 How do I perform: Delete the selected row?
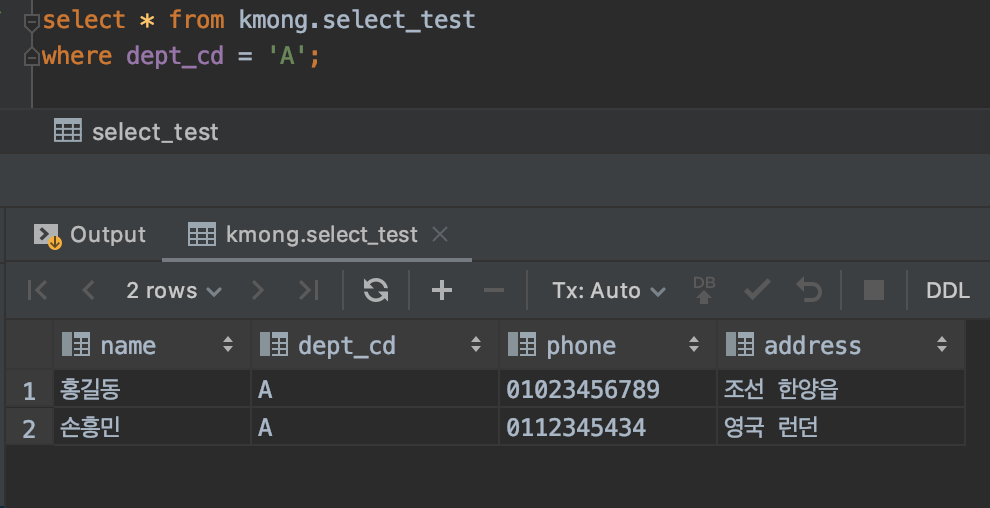coord(493,290)
